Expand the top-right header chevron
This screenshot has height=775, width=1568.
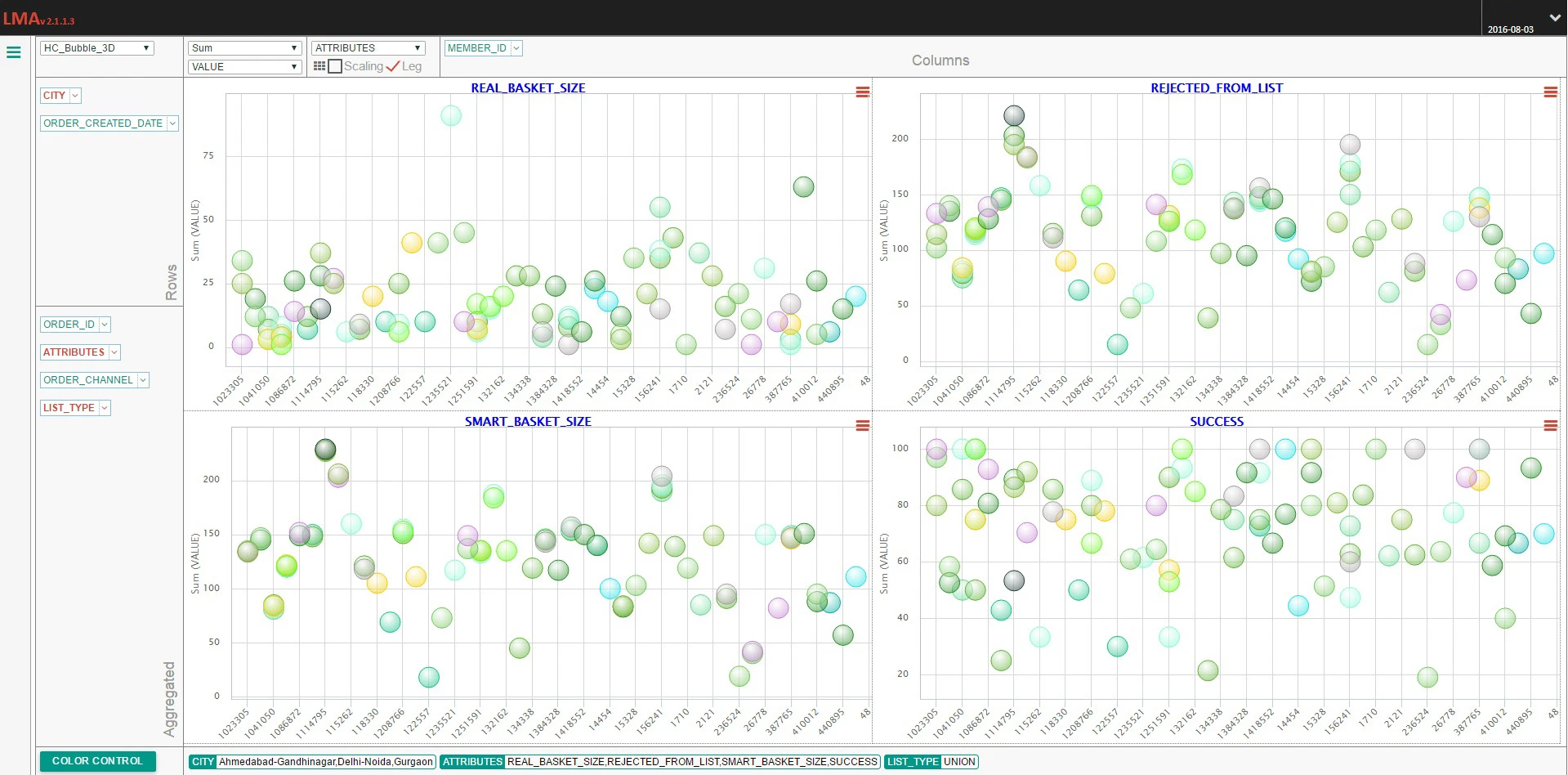[x=1555, y=17]
